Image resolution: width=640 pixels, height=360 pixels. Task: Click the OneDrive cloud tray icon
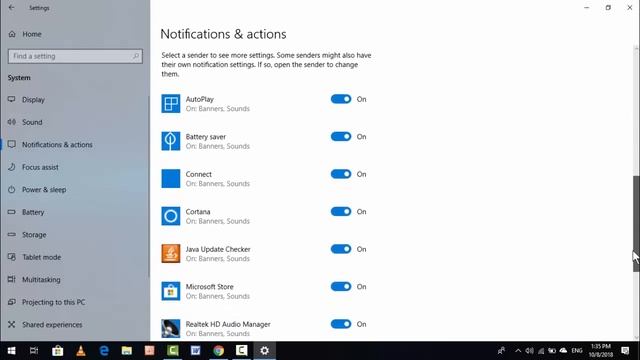click(x=563, y=351)
